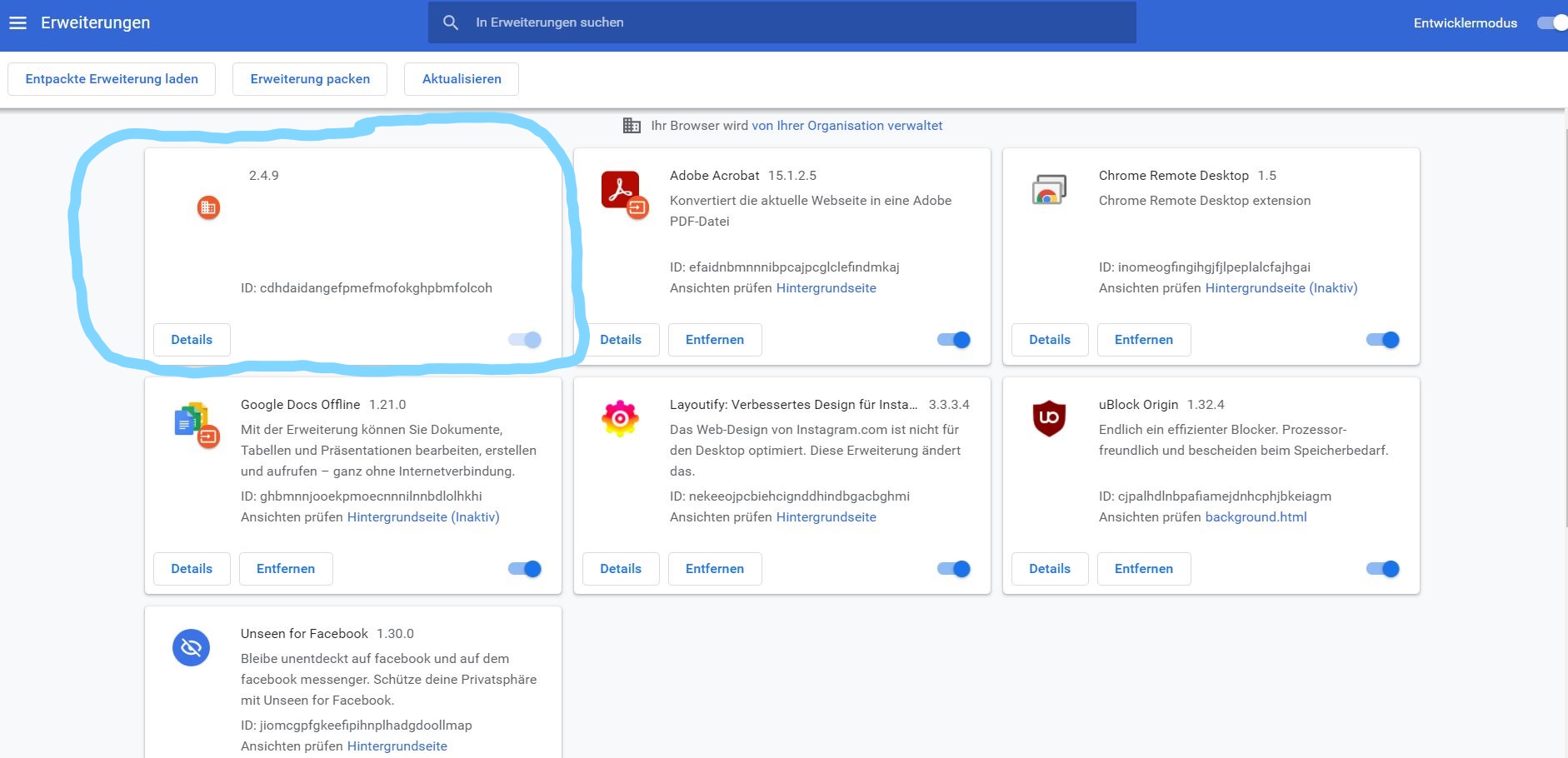Click the Entwicklermodus label
The image size is (1568, 758).
(1466, 23)
